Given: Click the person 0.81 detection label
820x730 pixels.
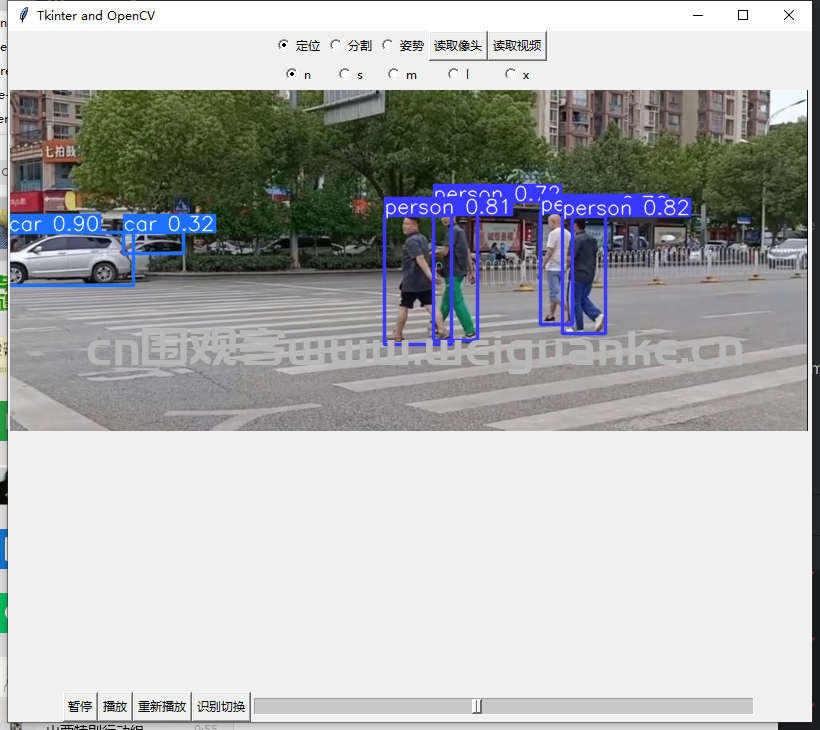Looking at the screenshot, I should [x=448, y=207].
